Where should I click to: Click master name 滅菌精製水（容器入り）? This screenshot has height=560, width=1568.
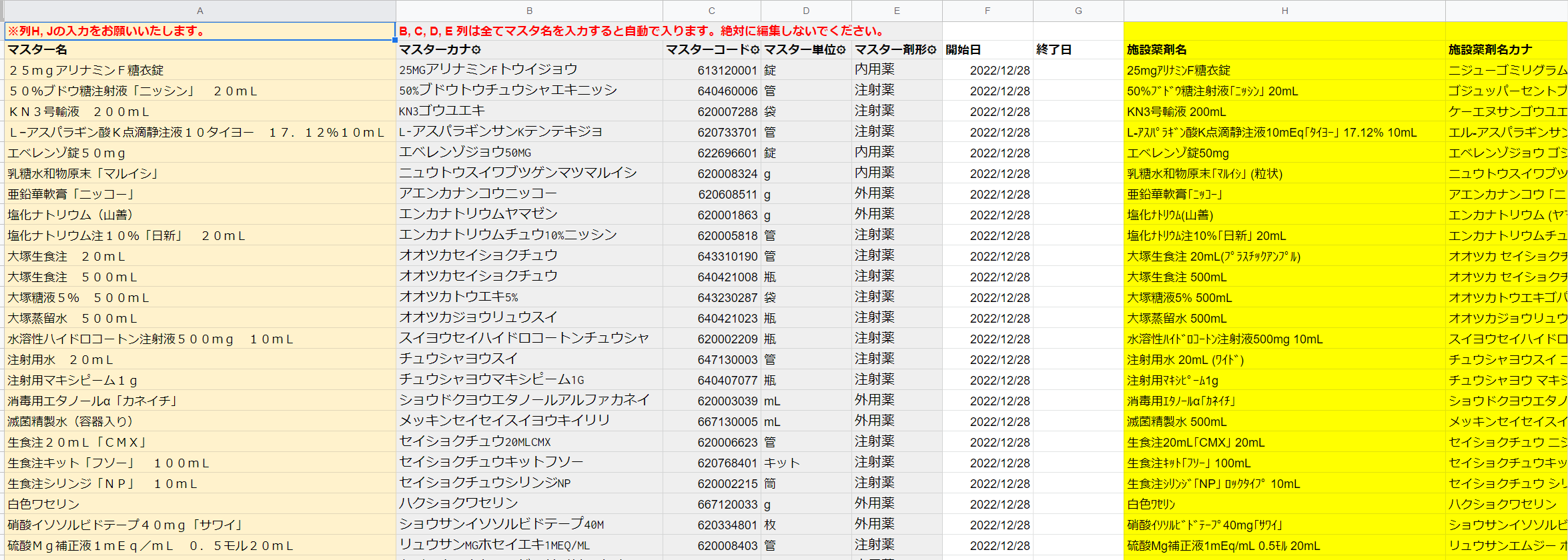click(x=71, y=421)
